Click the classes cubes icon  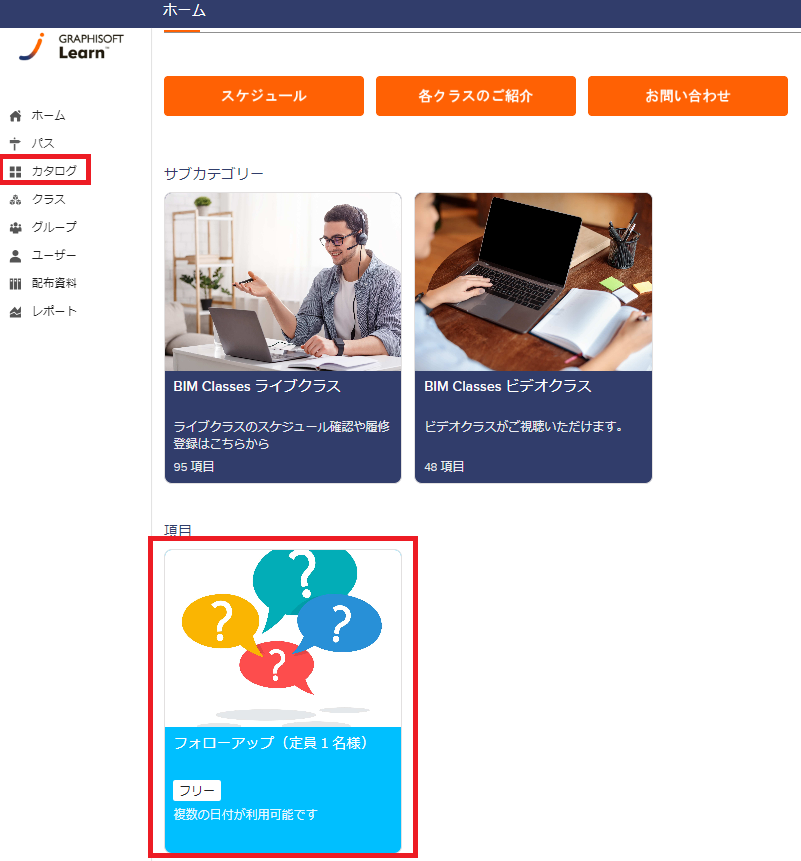point(15,200)
